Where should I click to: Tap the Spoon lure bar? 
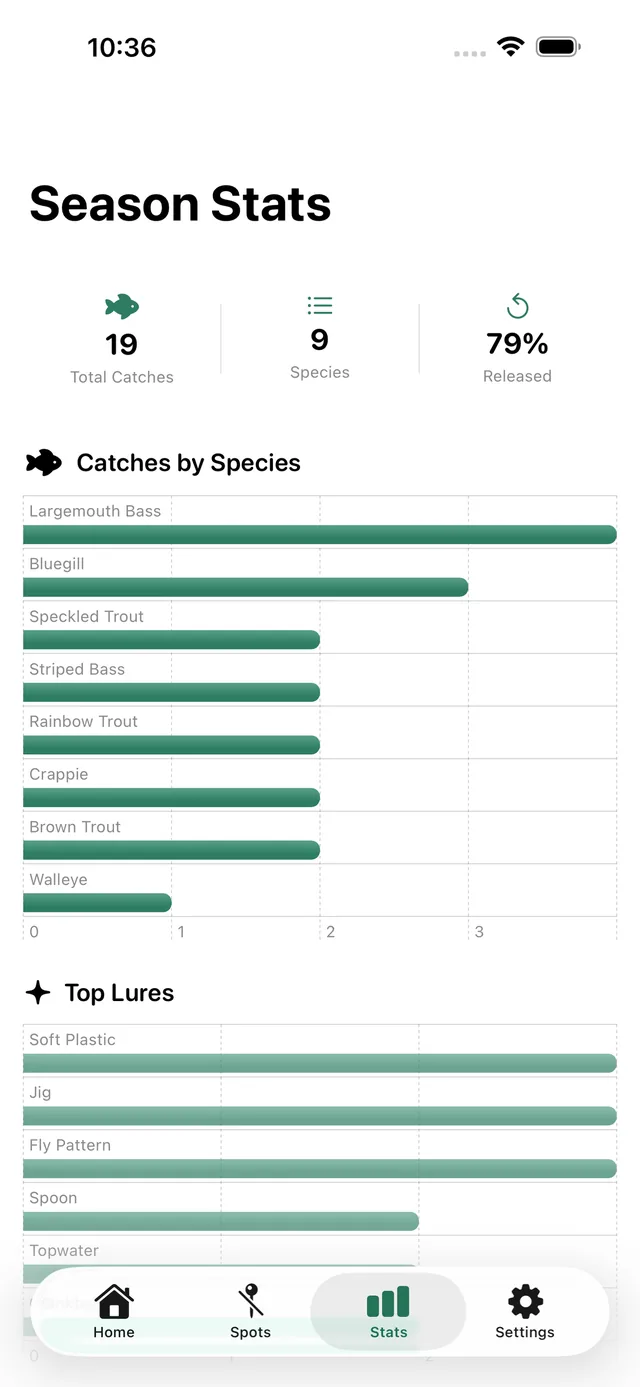pyautogui.click(x=221, y=1221)
